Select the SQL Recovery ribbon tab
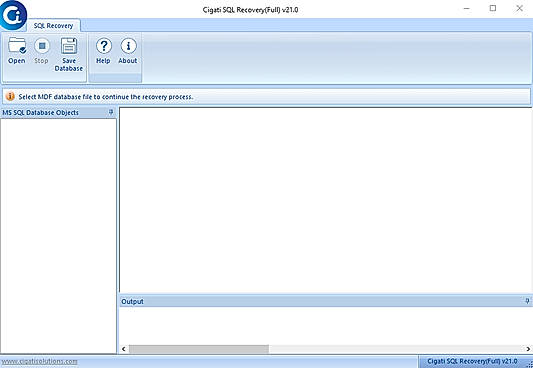This screenshot has width=533, height=368. coord(53,26)
